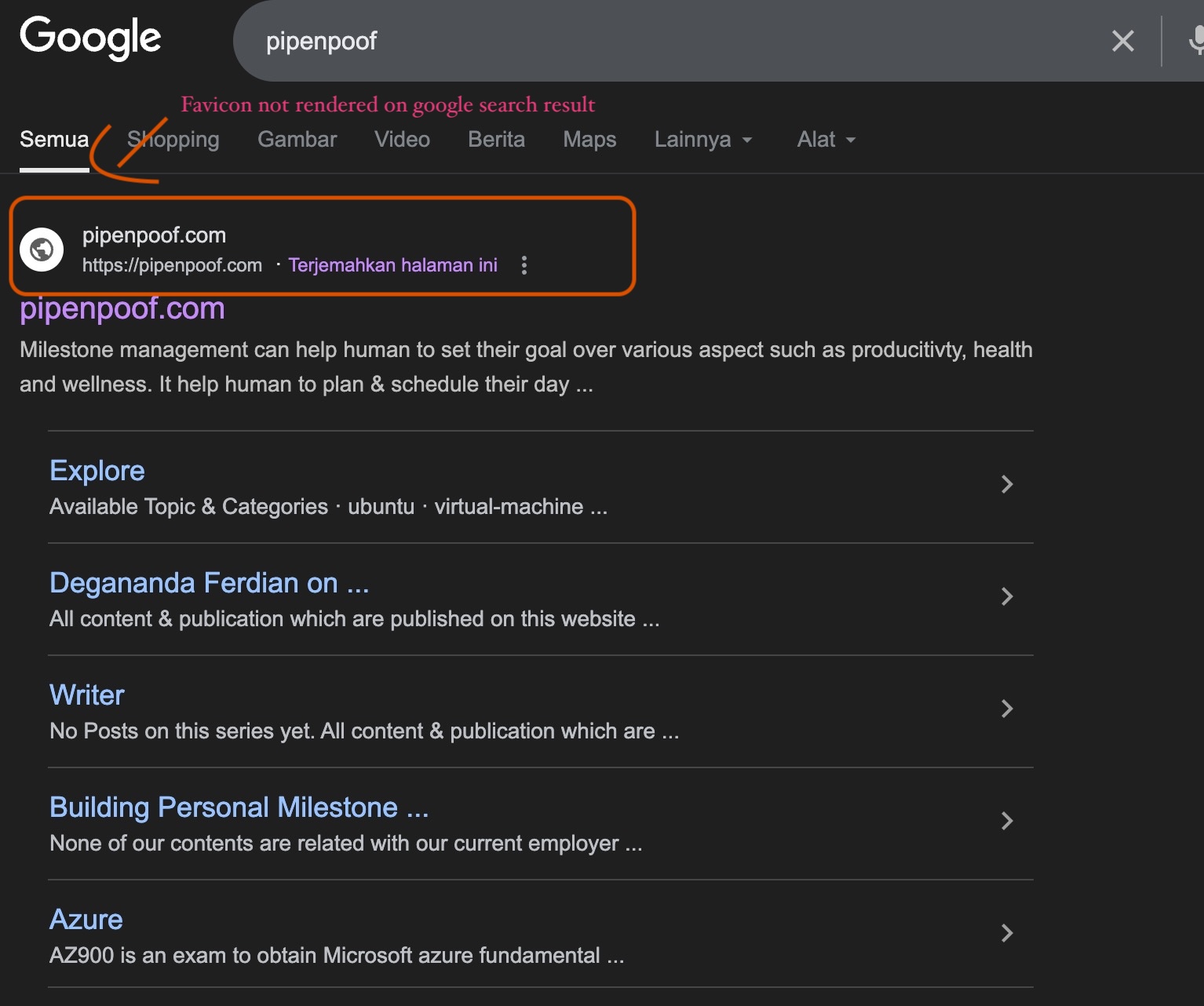
Task: Click the chevron arrow beside Explore
Action: [1007, 484]
